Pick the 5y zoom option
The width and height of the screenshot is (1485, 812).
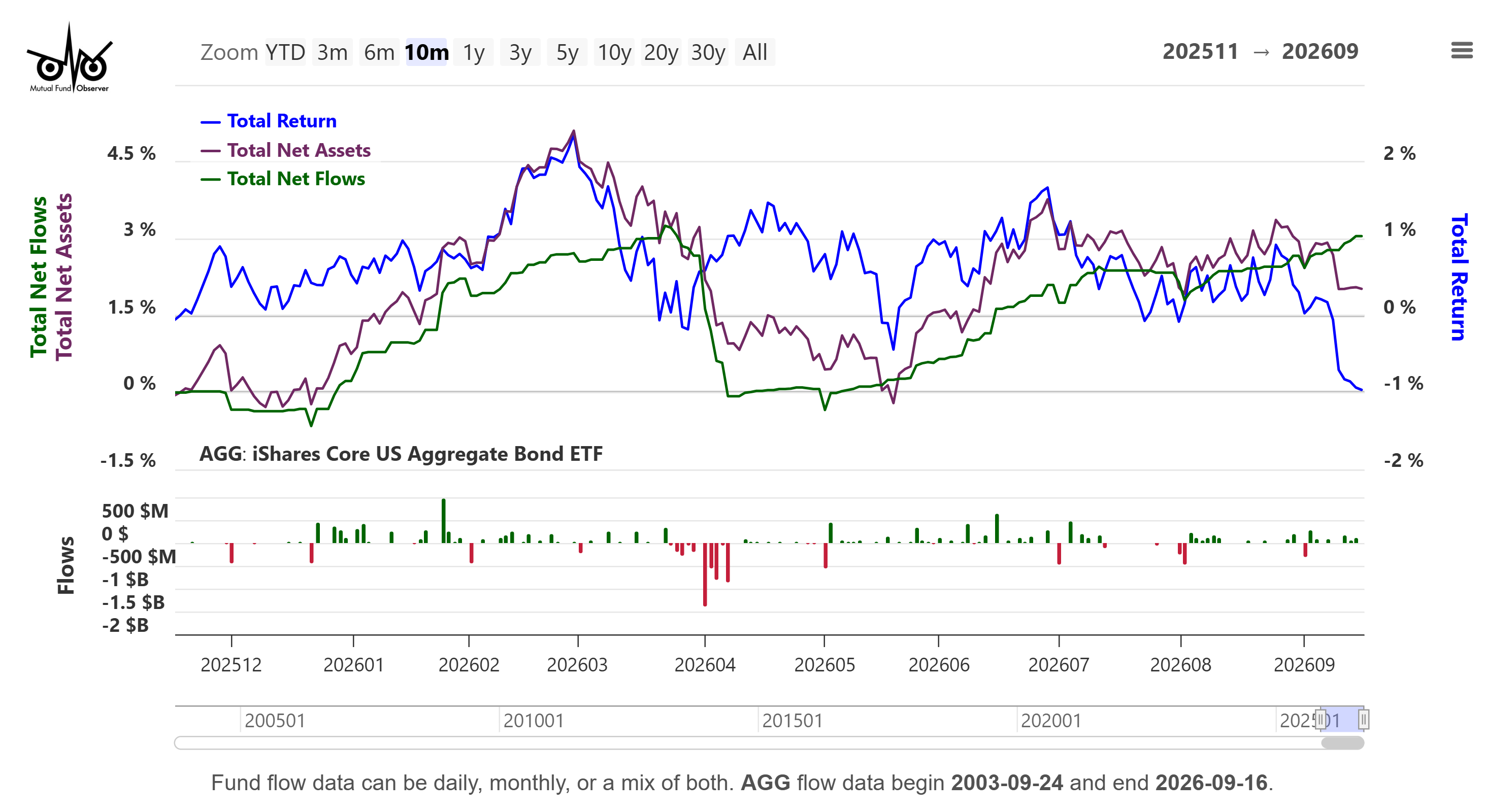567,52
